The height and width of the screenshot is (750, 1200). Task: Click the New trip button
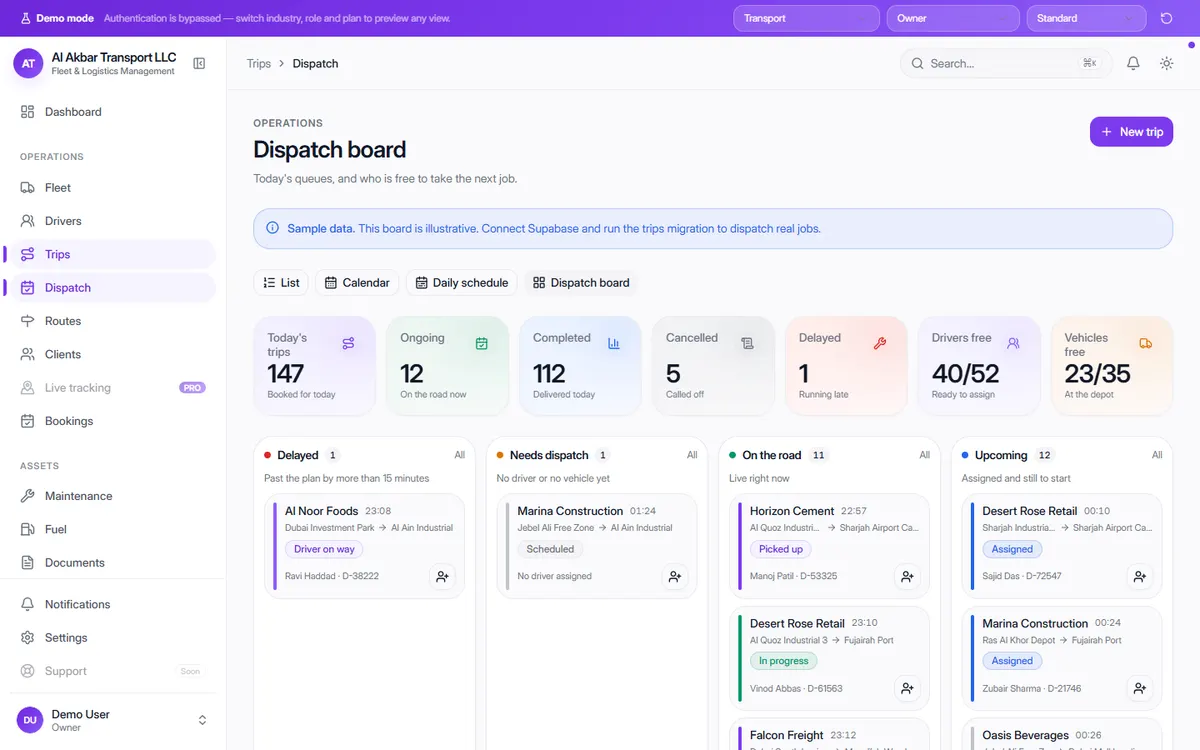1131,132
